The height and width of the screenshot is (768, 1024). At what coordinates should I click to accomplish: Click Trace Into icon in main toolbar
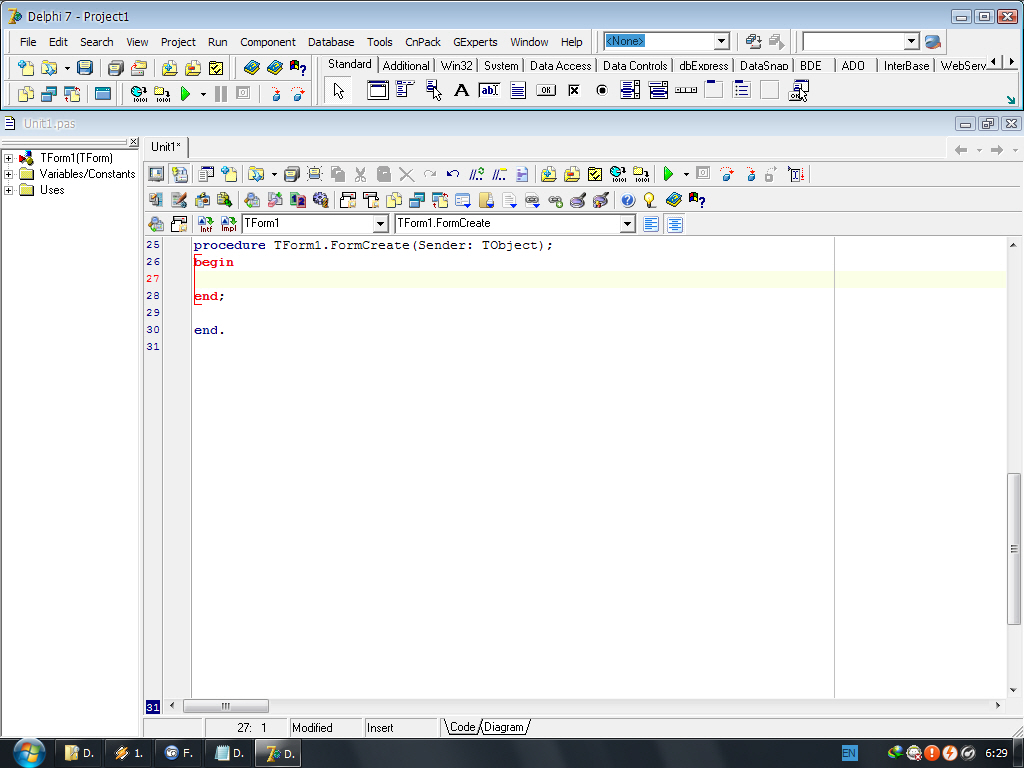276,94
